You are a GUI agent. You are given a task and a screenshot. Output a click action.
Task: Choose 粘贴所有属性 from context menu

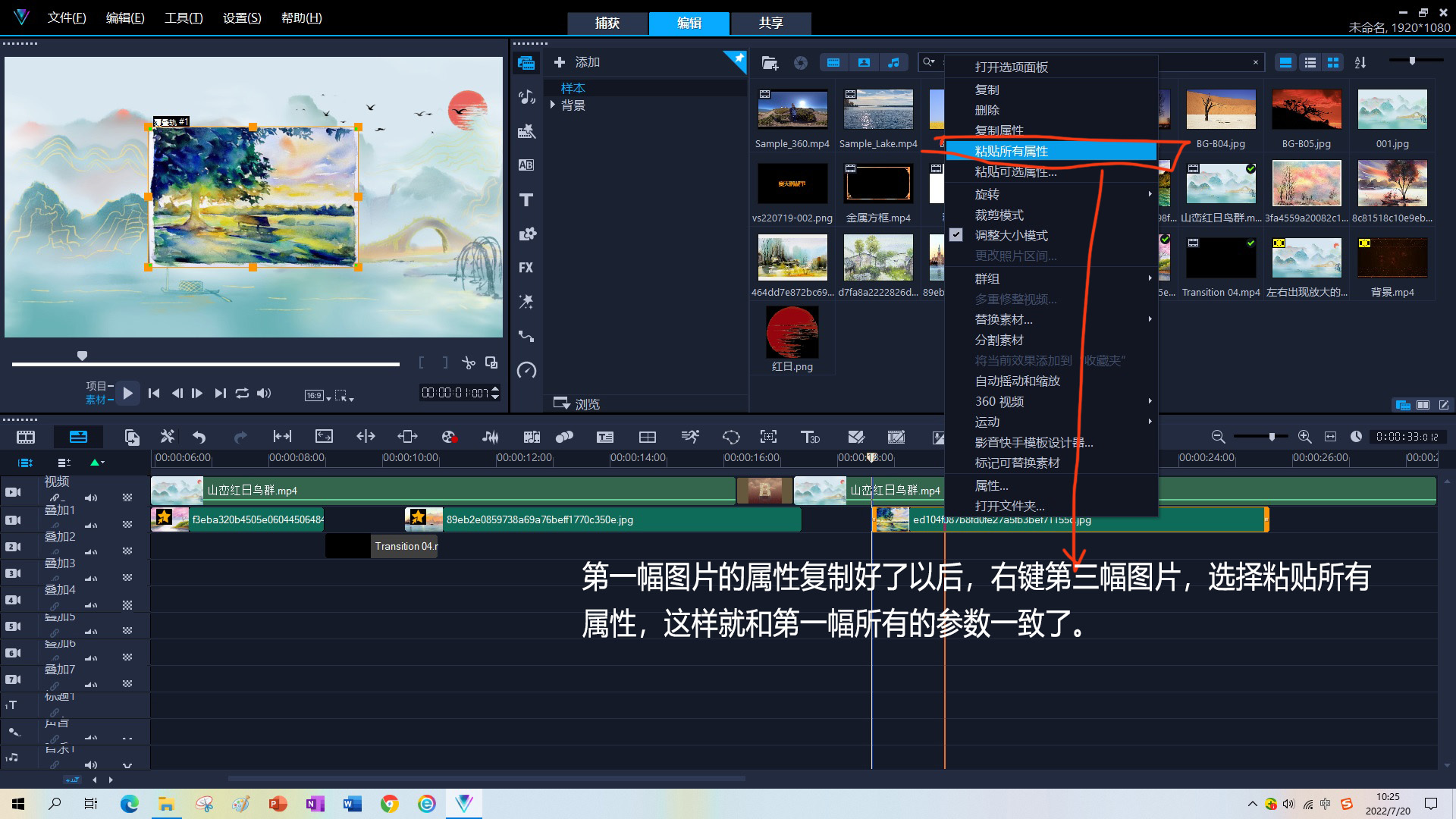tap(1051, 152)
